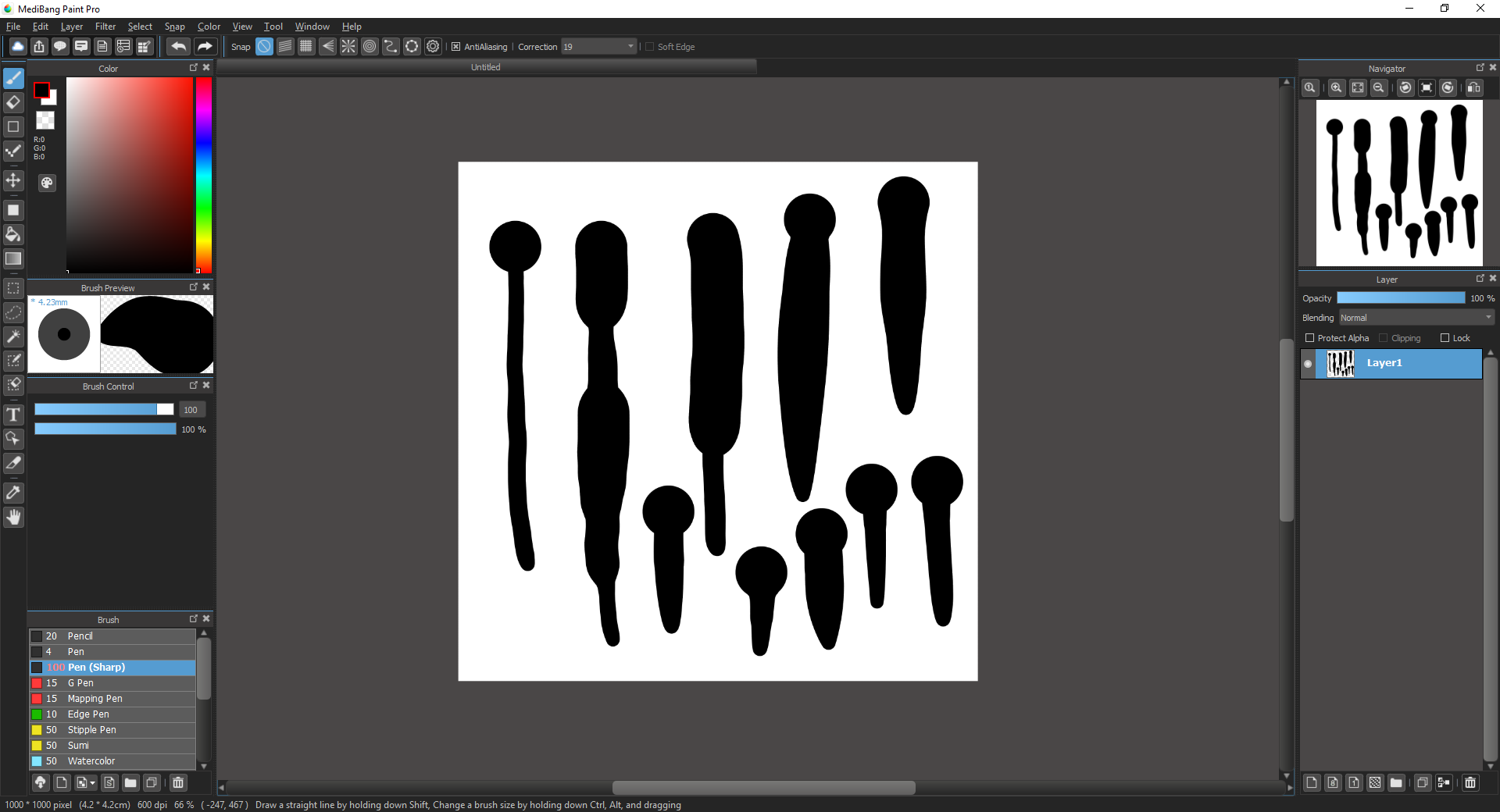This screenshot has height=812, width=1500.
Task: Hide Layer1 using visibility toggle
Action: point(1308,364)
